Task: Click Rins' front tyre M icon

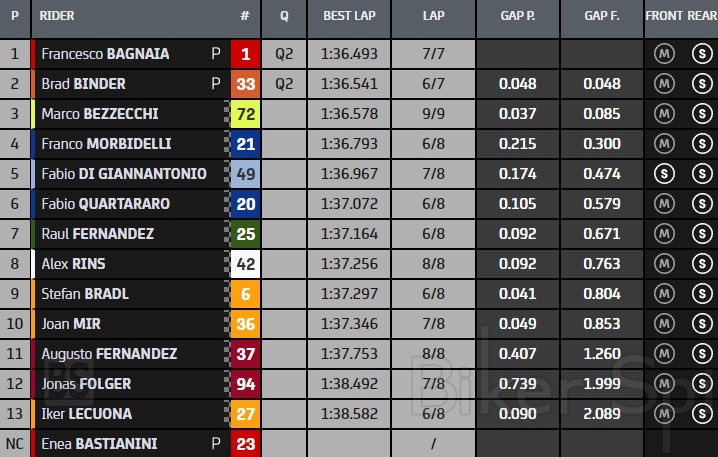Action: [662, 264]
